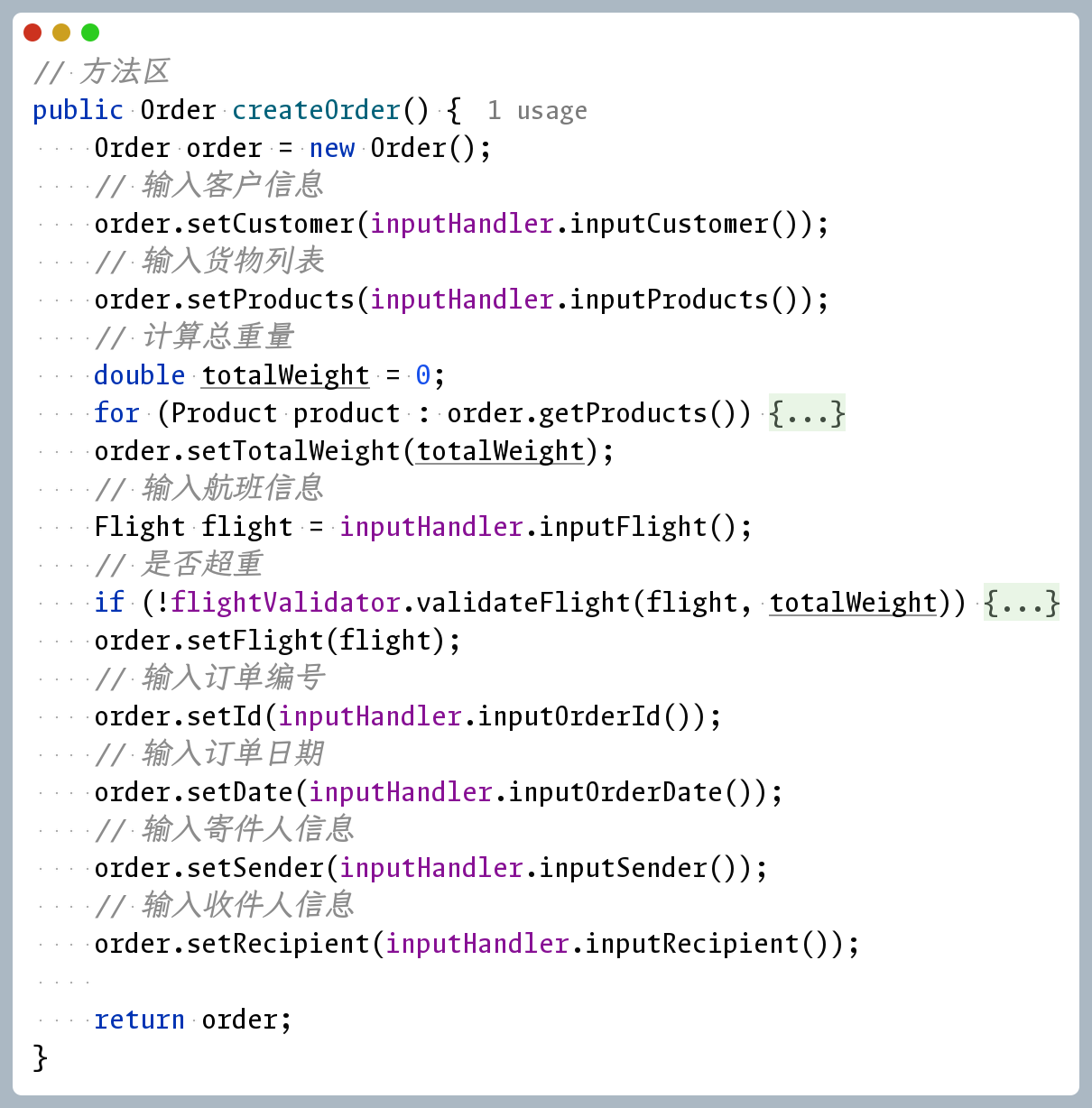Click the 'Product product' loop variable declaration
Viewport: 1092px width, 1108px height.
coord(285,413)
